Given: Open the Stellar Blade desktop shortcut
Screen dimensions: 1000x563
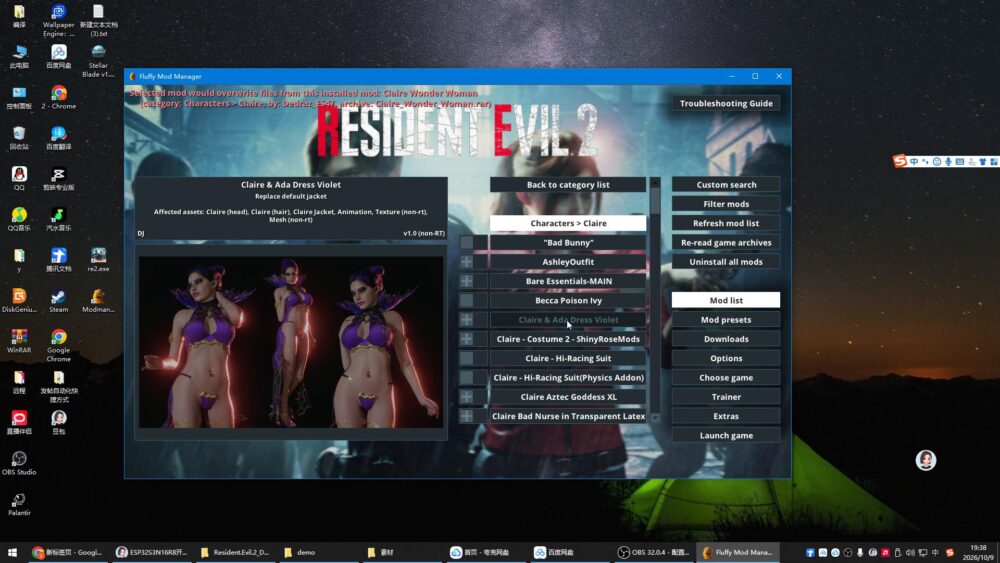Looking at the screenshot, I should [98, 61].
